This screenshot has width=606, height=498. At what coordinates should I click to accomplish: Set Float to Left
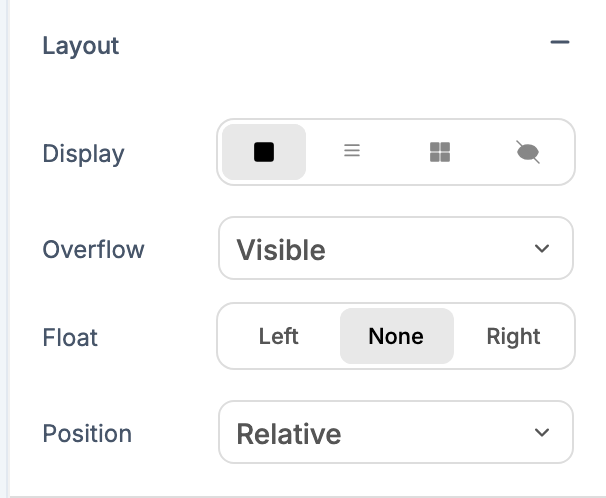pyautogui.click(x=279, y=336)
